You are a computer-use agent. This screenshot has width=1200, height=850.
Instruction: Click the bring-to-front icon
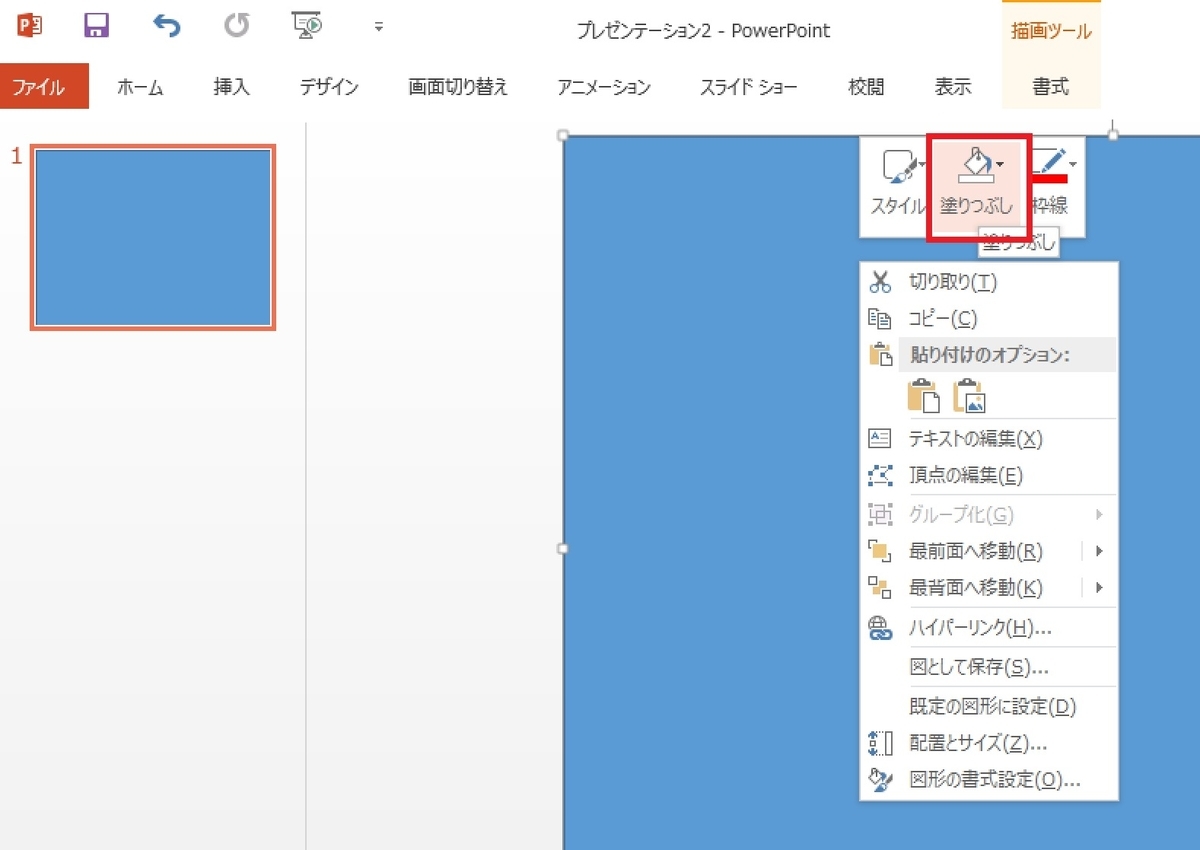point(880,551)
